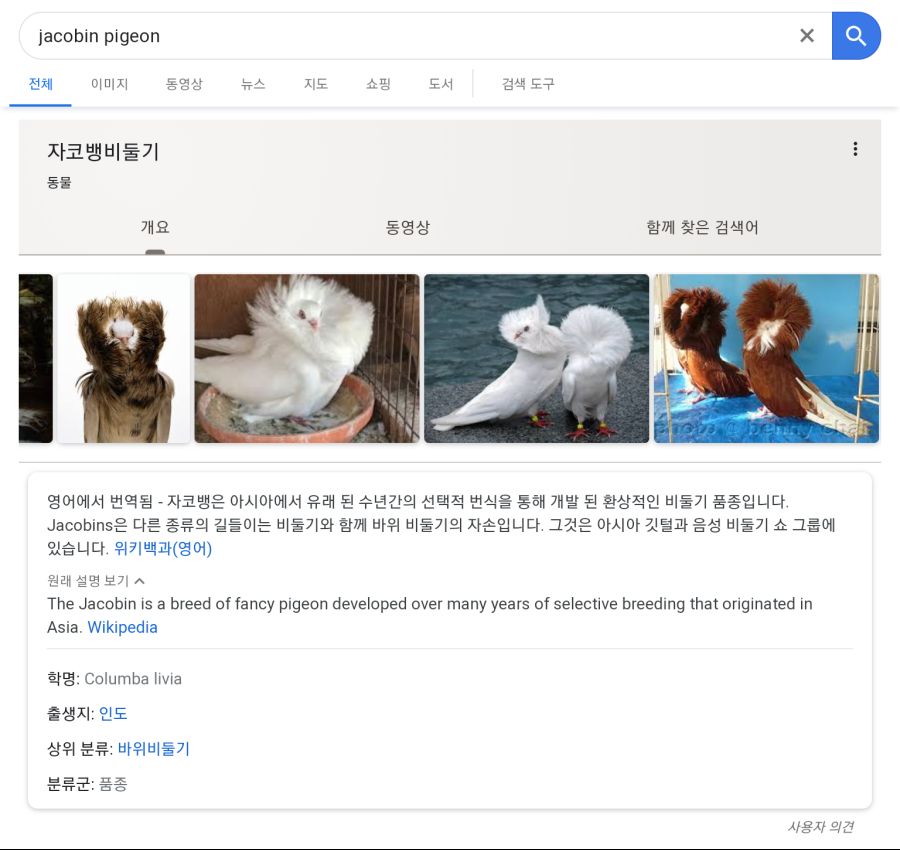Viewport: 900px width, 850px height.
Task: Open the 지도 search tab
Action: (x=316, y=84)
